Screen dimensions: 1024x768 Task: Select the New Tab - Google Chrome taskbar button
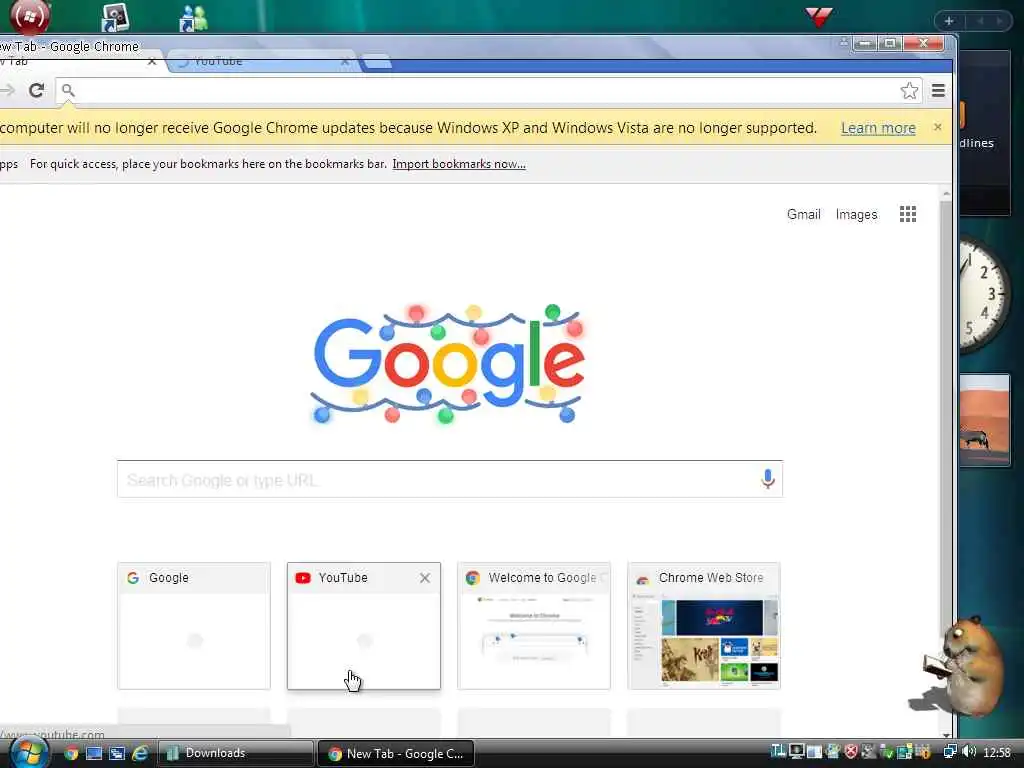396,754
